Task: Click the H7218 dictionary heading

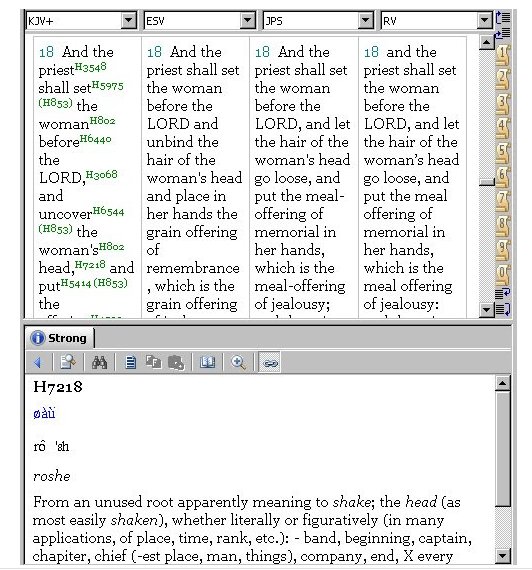Action: pyautogui.click(x=58, y=387)
